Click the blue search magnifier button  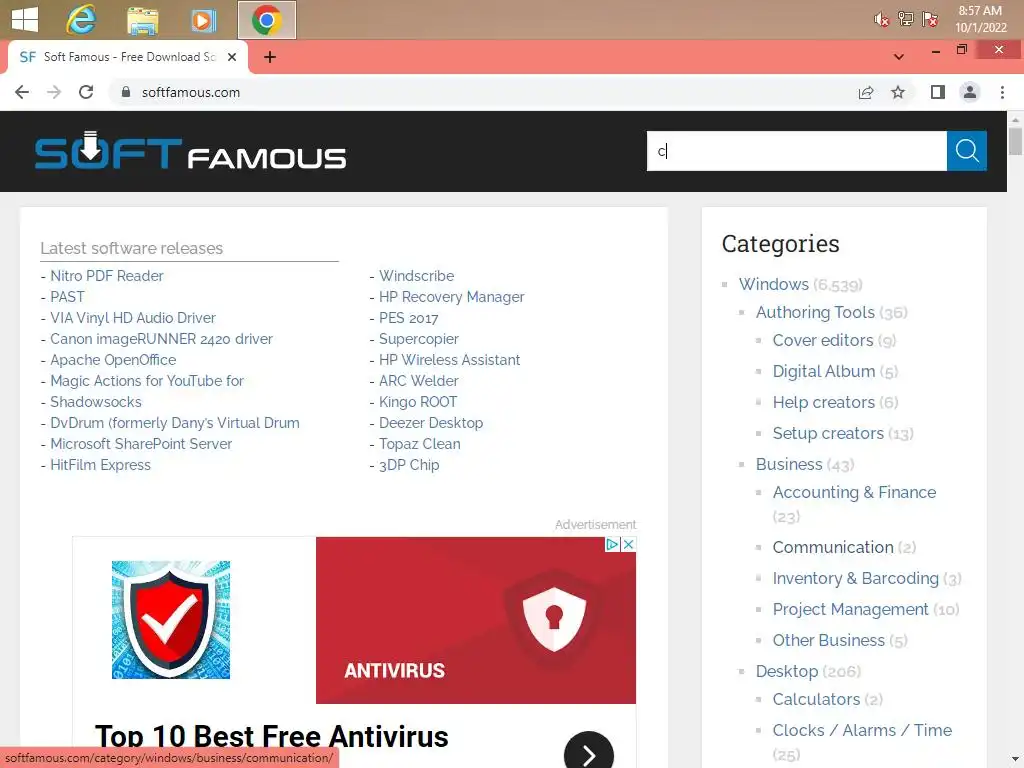(x=967, y=151)
